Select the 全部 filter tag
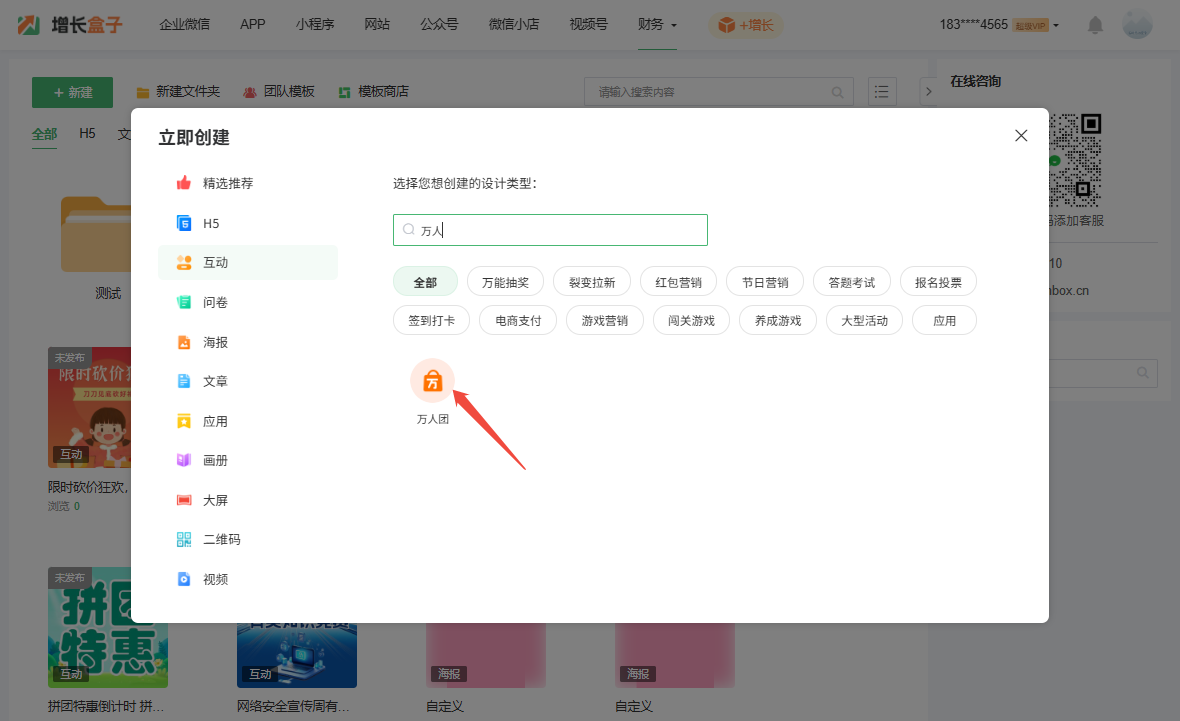Image resolution: width=1180 pixels, height=721 pixels. (425, 282)
